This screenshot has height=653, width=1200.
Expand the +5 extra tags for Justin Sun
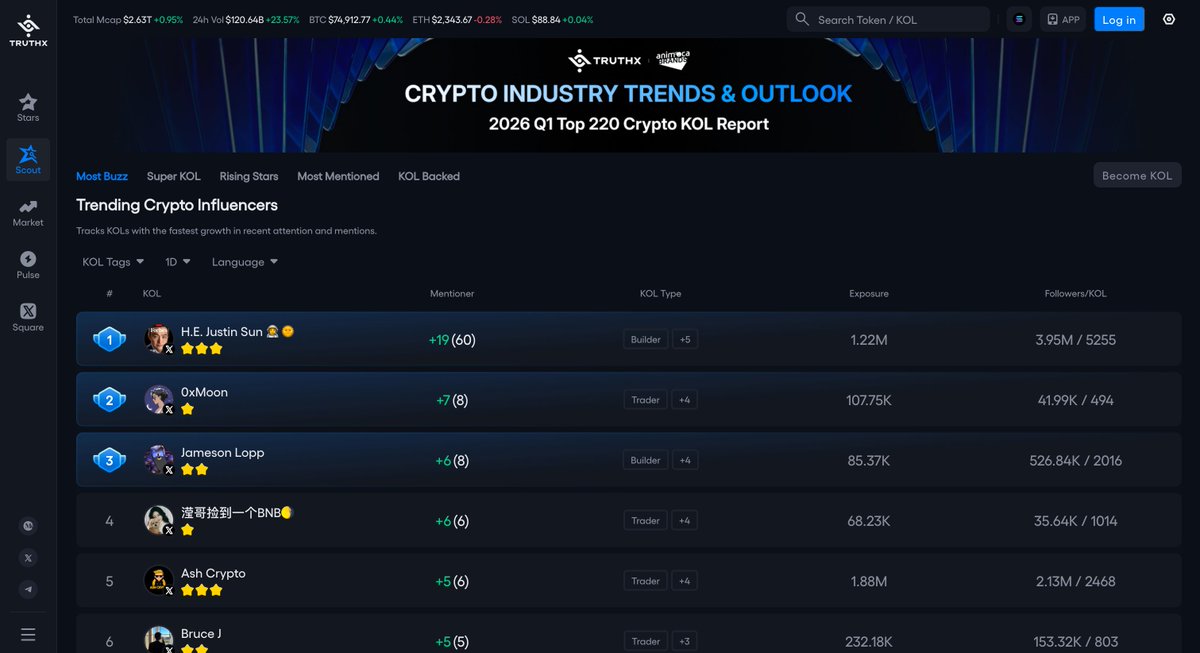coord(685,340)
